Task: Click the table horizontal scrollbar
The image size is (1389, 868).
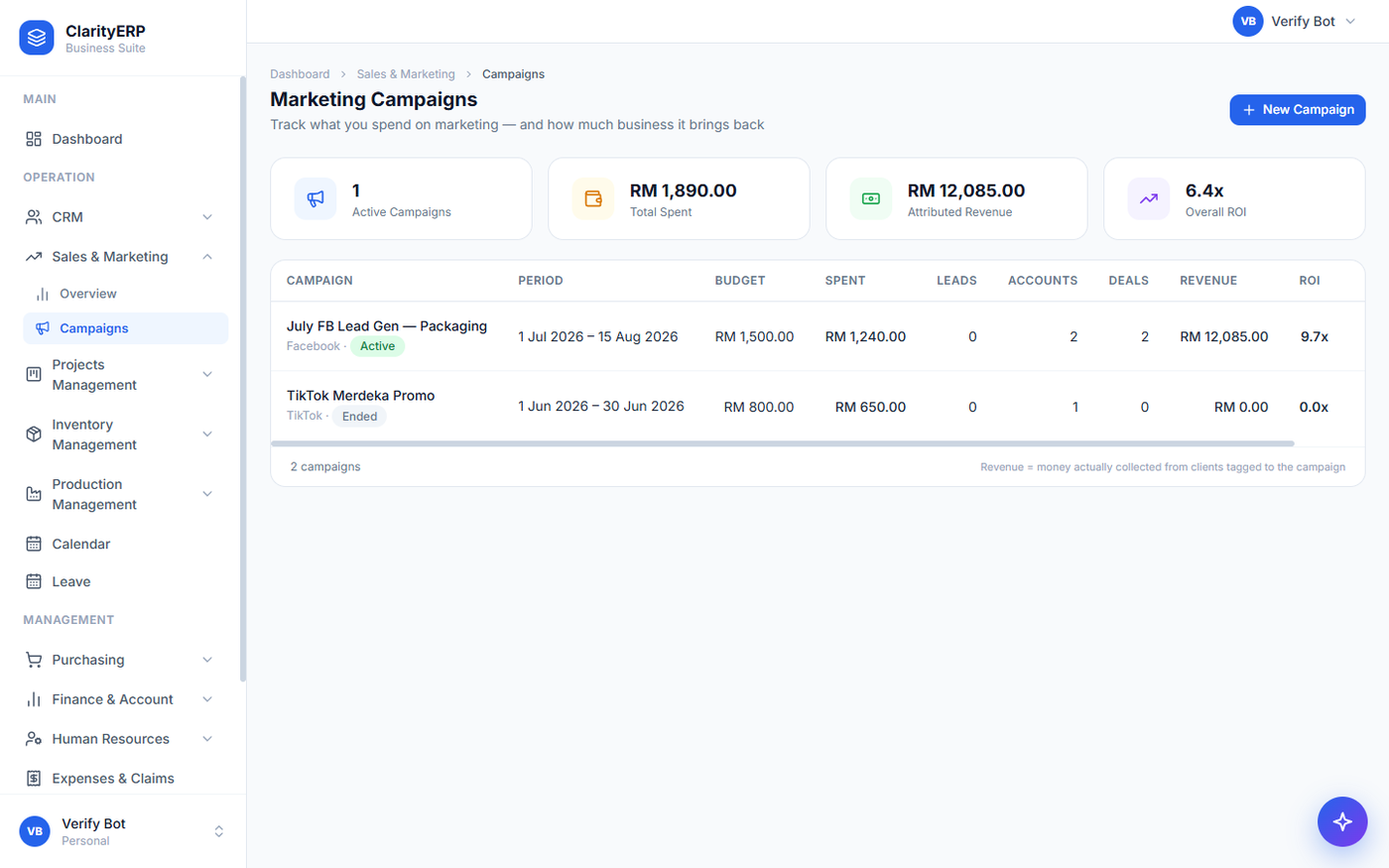Action: [x=783, y=443]
